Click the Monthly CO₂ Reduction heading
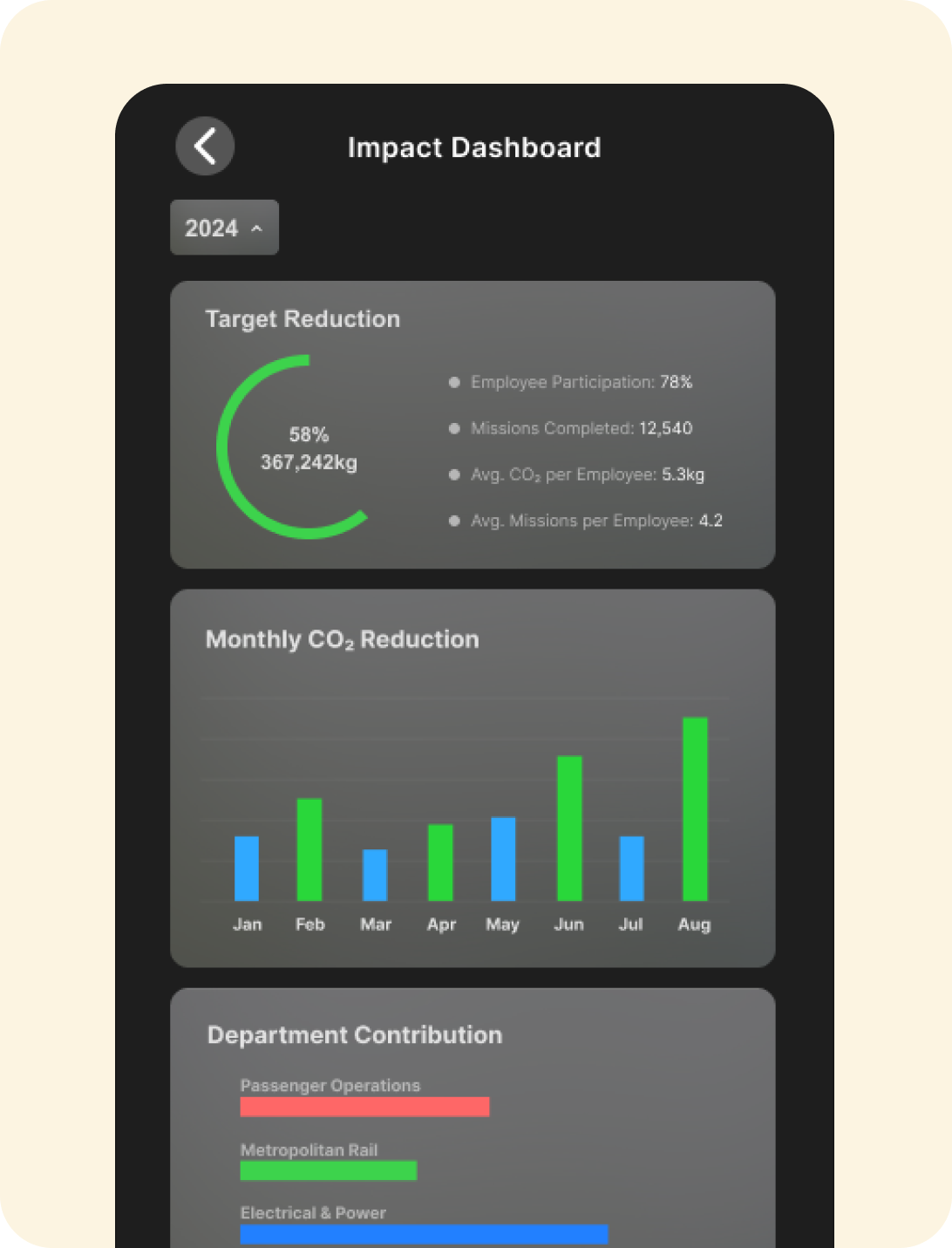Screen dimensions: 952x1248 click(x=342, y=639)
